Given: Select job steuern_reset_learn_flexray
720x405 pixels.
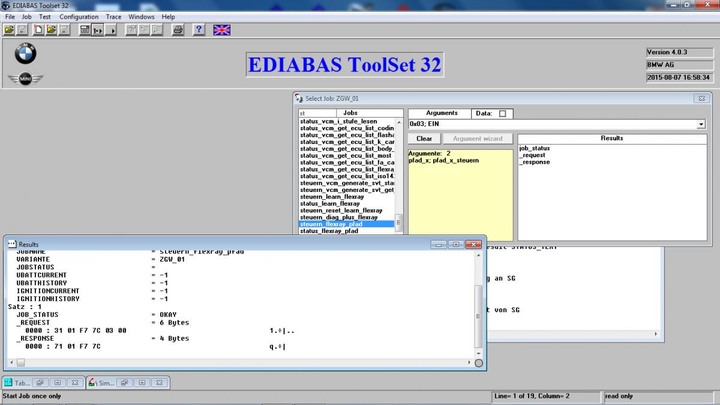Looking at the screenshot, I should point(347,210).
